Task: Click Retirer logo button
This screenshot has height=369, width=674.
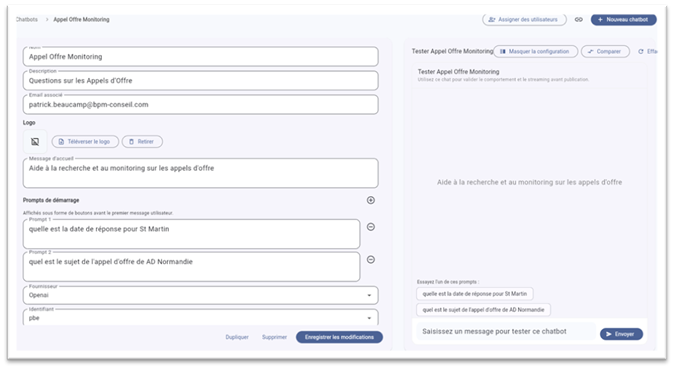Action: pyautogui.click(x=142, y=141)
